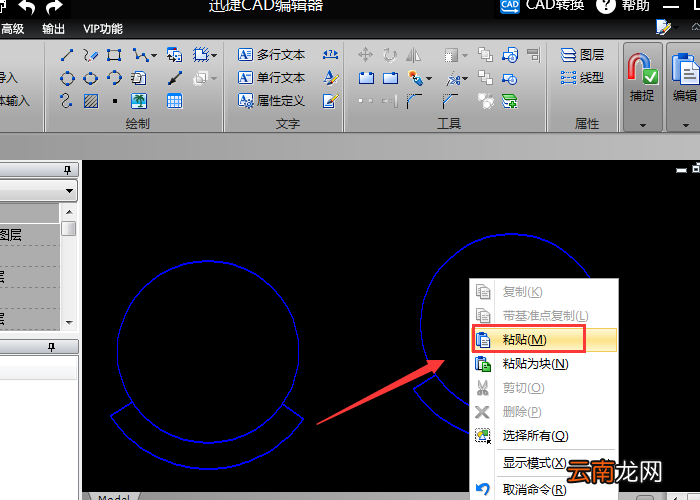
Task: Select the Hatch fill tool
Action: (x=91, y=101)
